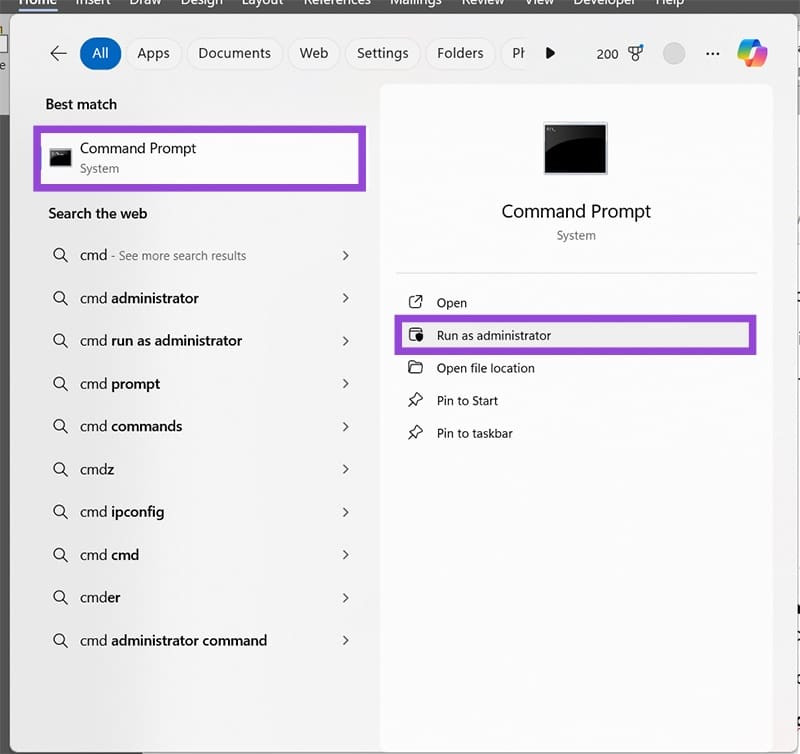
Task: Choose the 'cmd commands' web suggestion
Action: coord(131,427)
